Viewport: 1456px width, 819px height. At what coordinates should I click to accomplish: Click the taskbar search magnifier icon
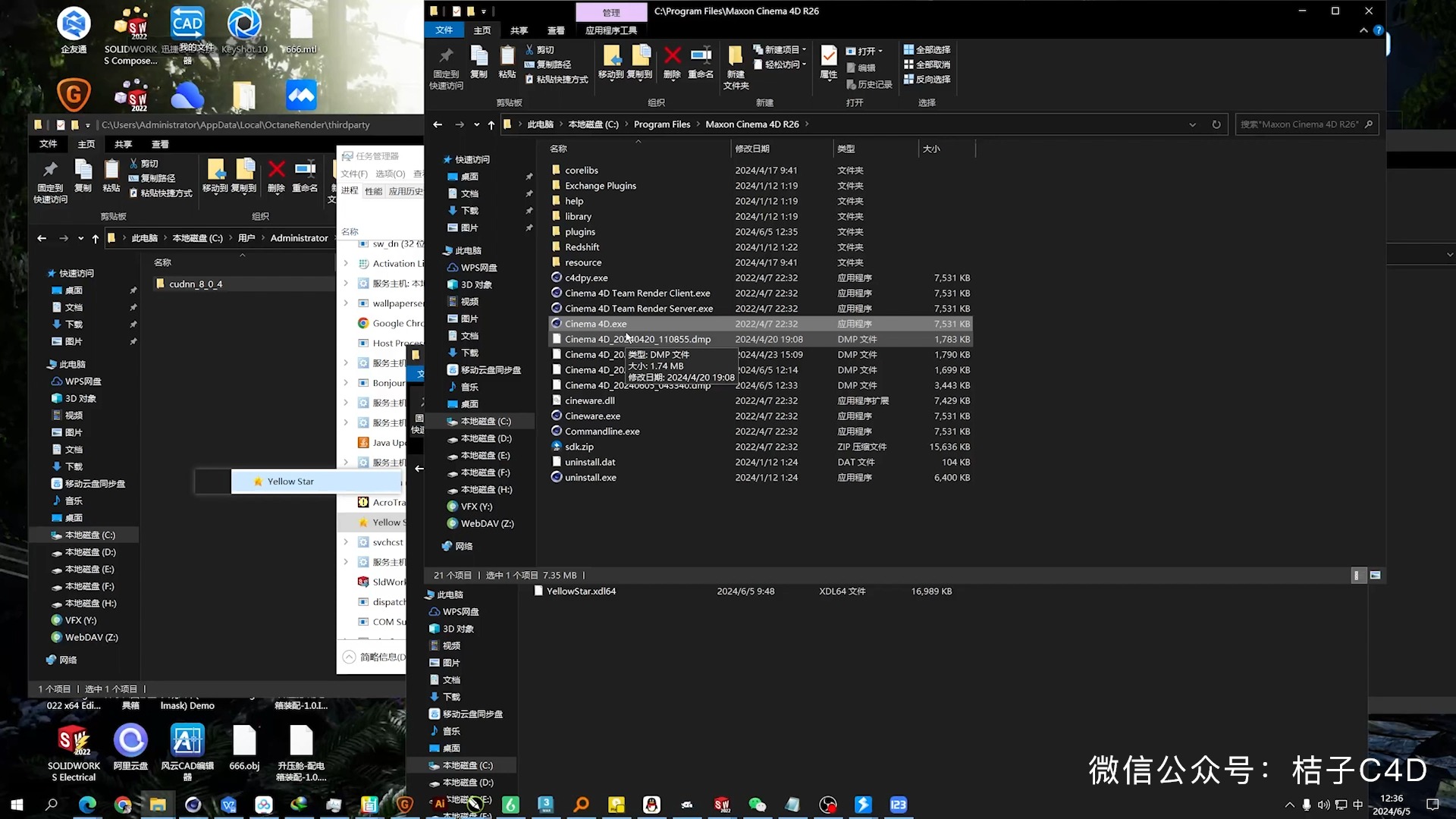coord(52,805)
